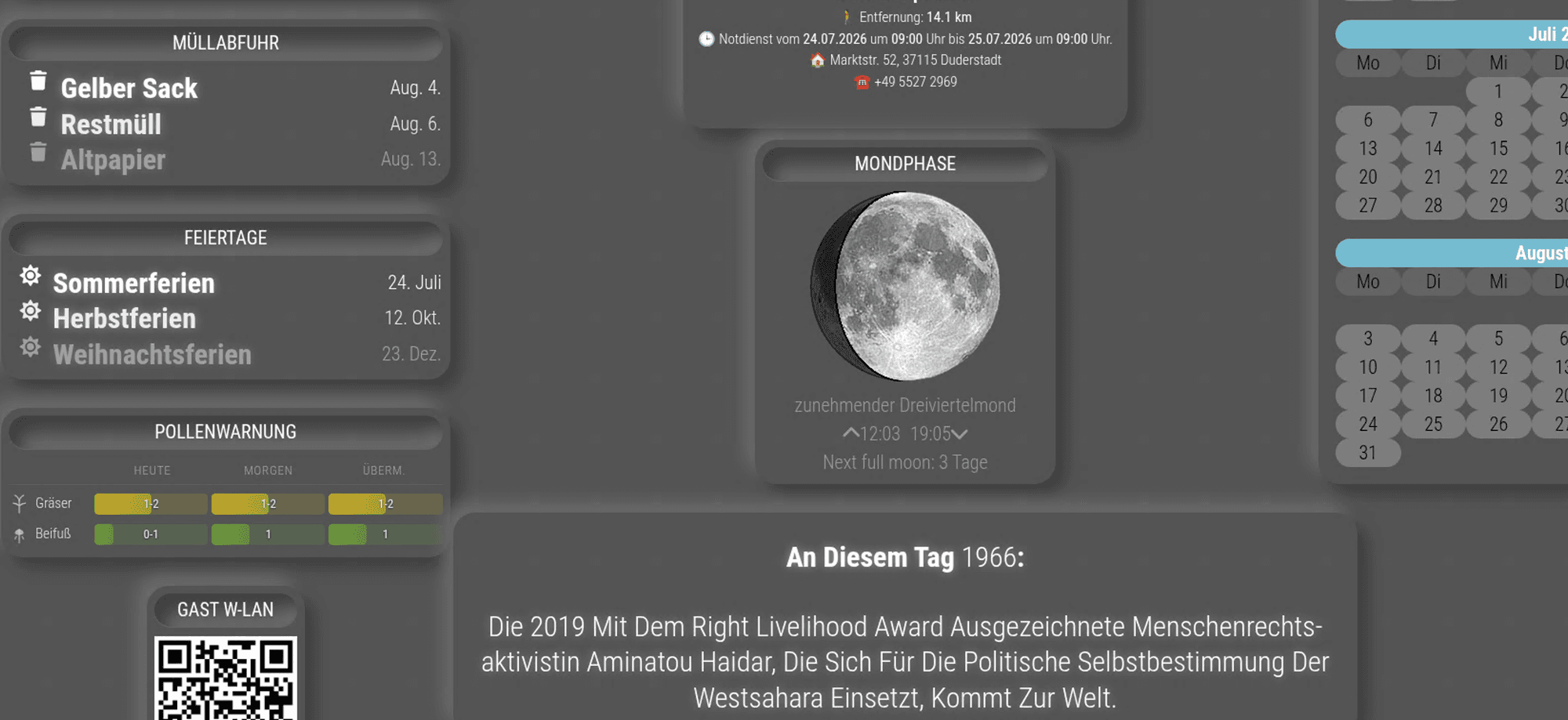Select August 19 in the calendar

[1498, 396]
